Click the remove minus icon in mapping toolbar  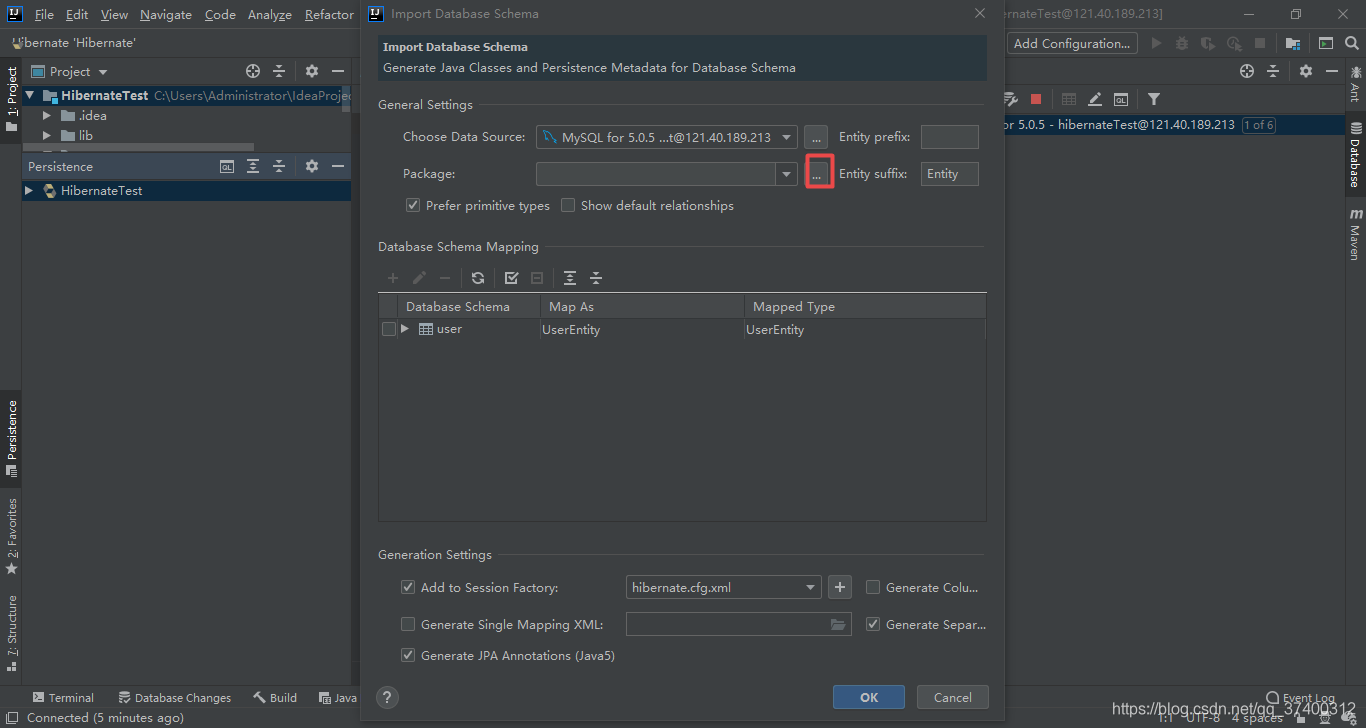[445, 278]
